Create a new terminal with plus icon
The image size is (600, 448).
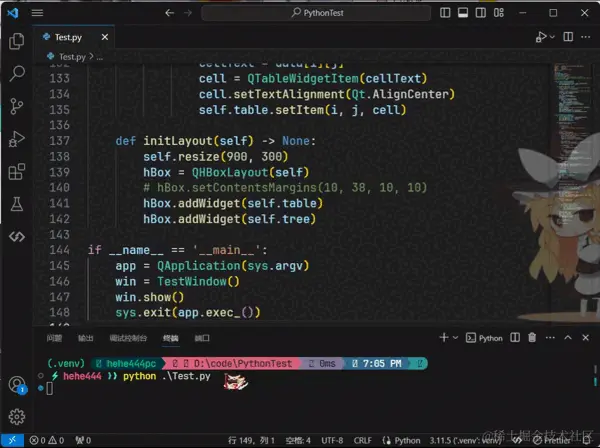(x=444, y=337)
